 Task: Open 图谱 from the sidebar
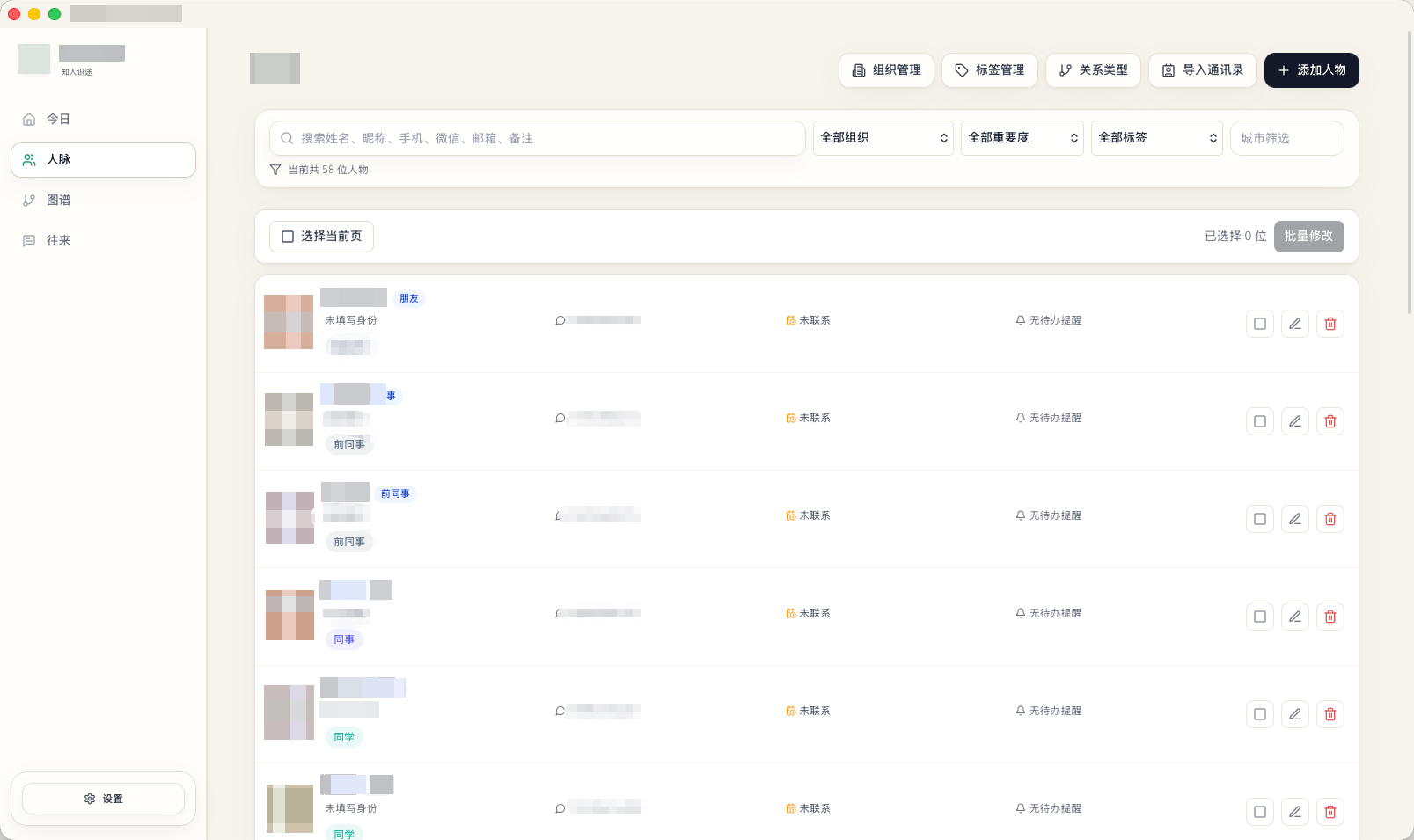(103, 201)
